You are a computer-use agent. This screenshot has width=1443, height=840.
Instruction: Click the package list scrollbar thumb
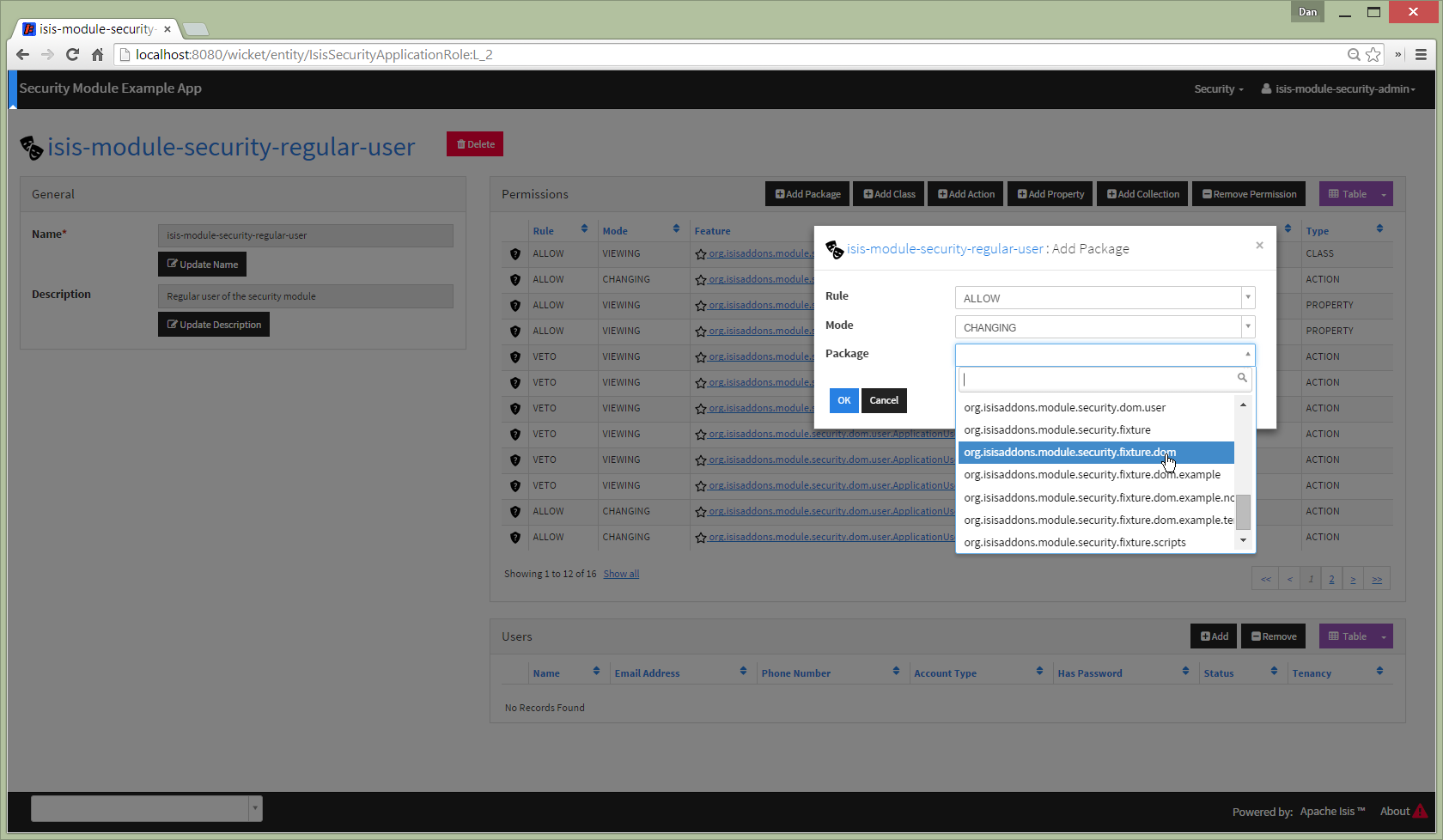pos(1243,512)
